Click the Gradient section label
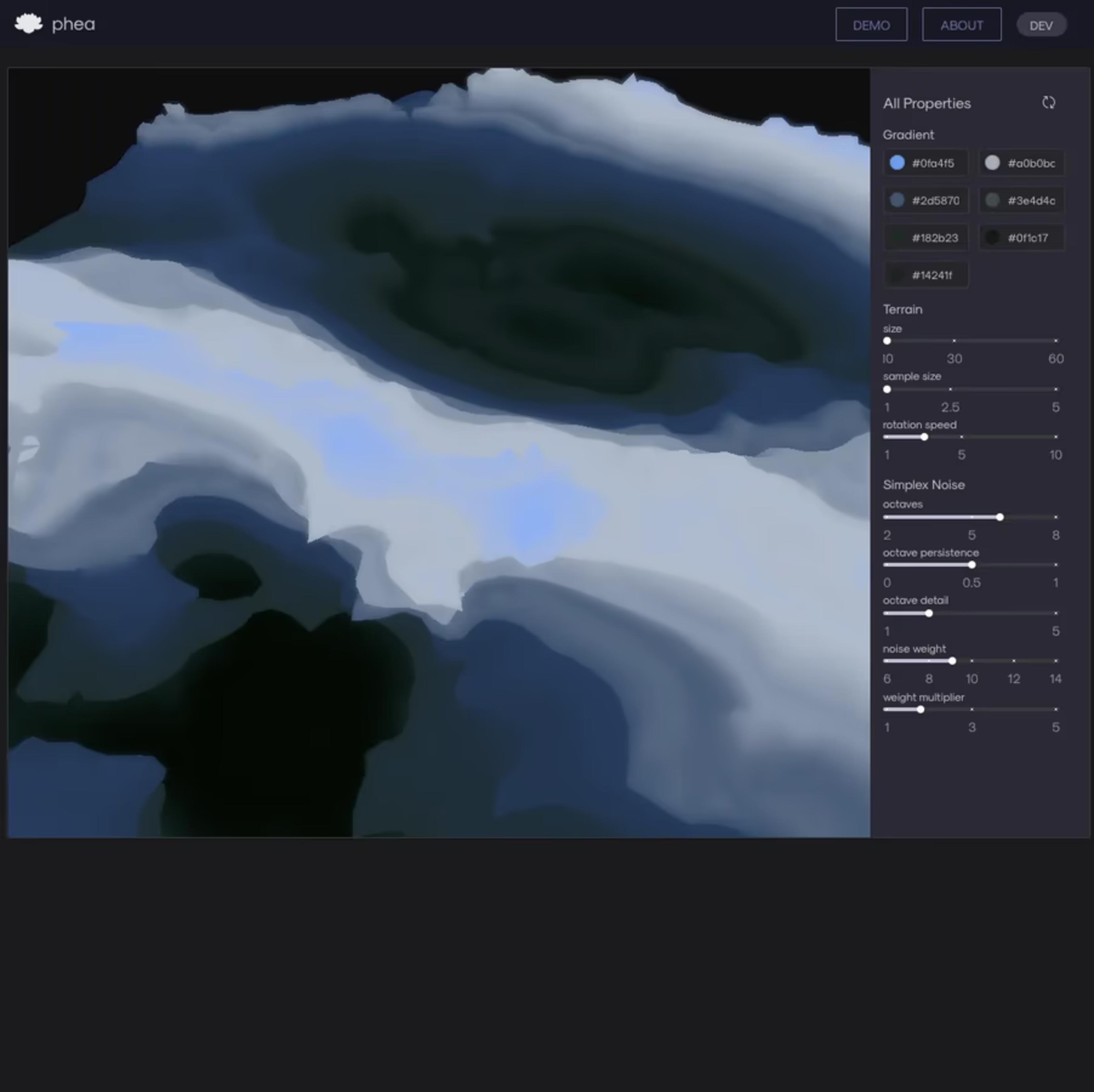The width and height of the screenshot is (1094, 1092). 908,135
